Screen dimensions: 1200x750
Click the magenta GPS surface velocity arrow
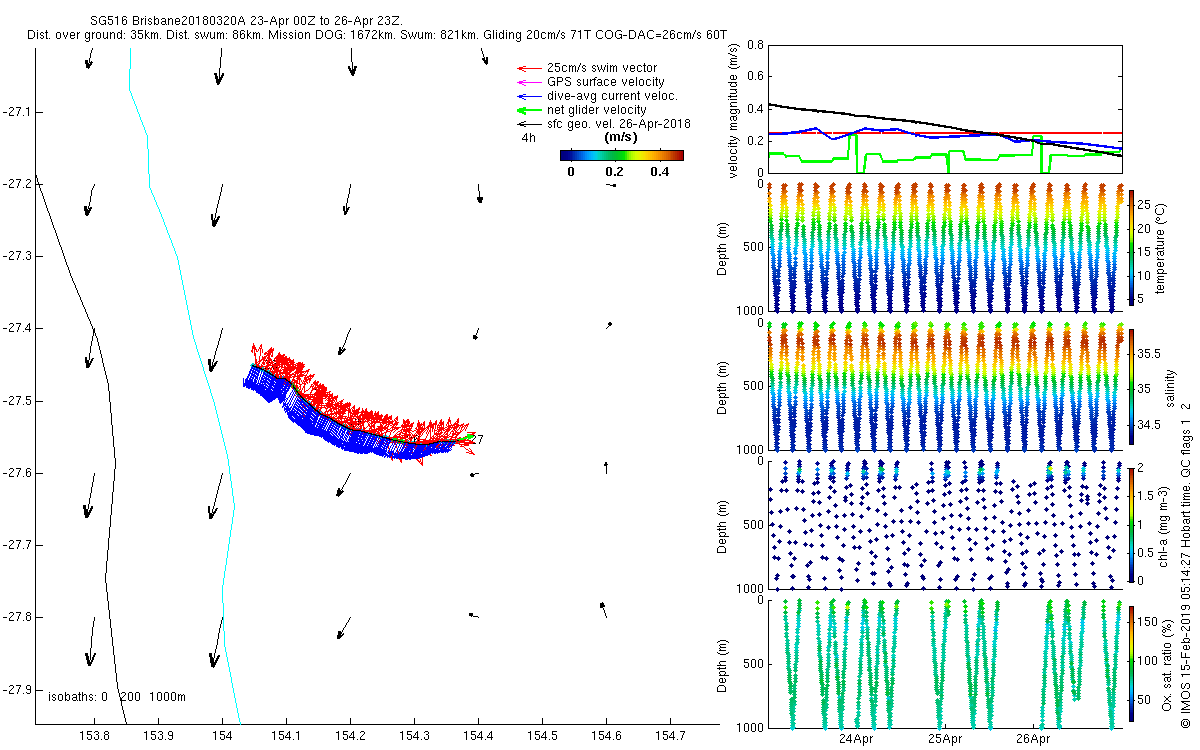tap(528, 82)
